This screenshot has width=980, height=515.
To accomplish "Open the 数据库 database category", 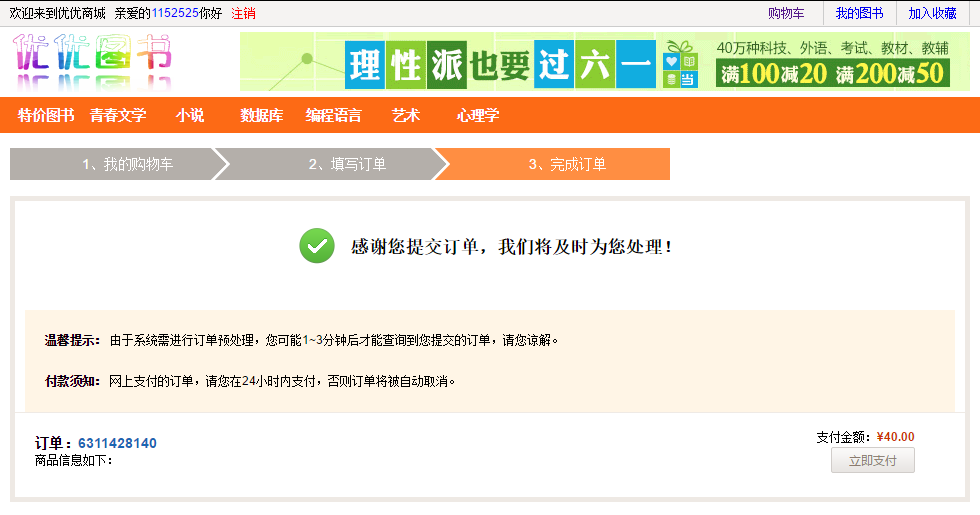I will pos(261,115).
